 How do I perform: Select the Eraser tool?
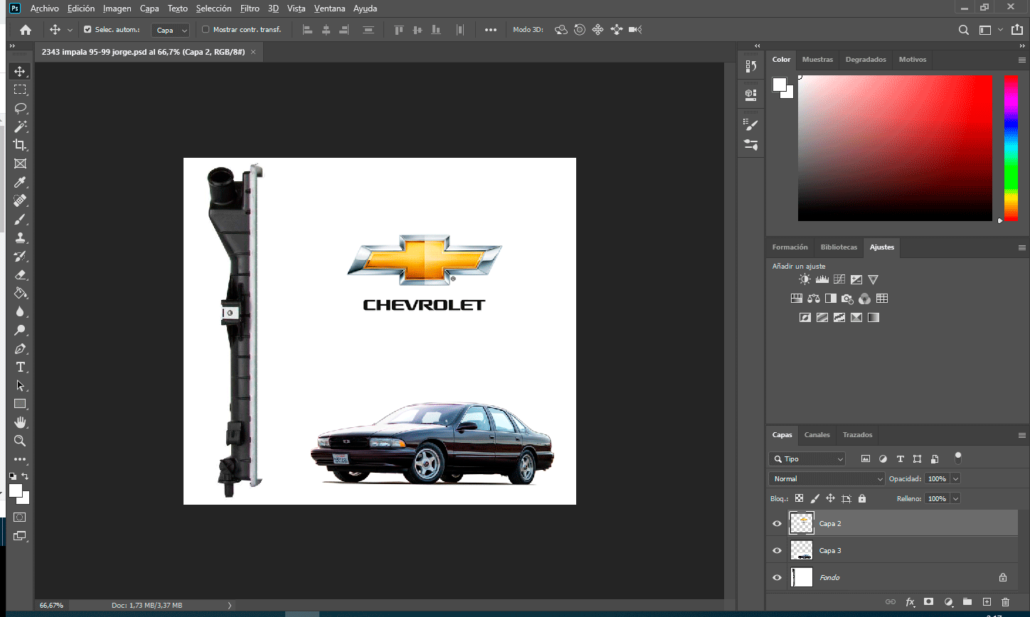[20, 275]
